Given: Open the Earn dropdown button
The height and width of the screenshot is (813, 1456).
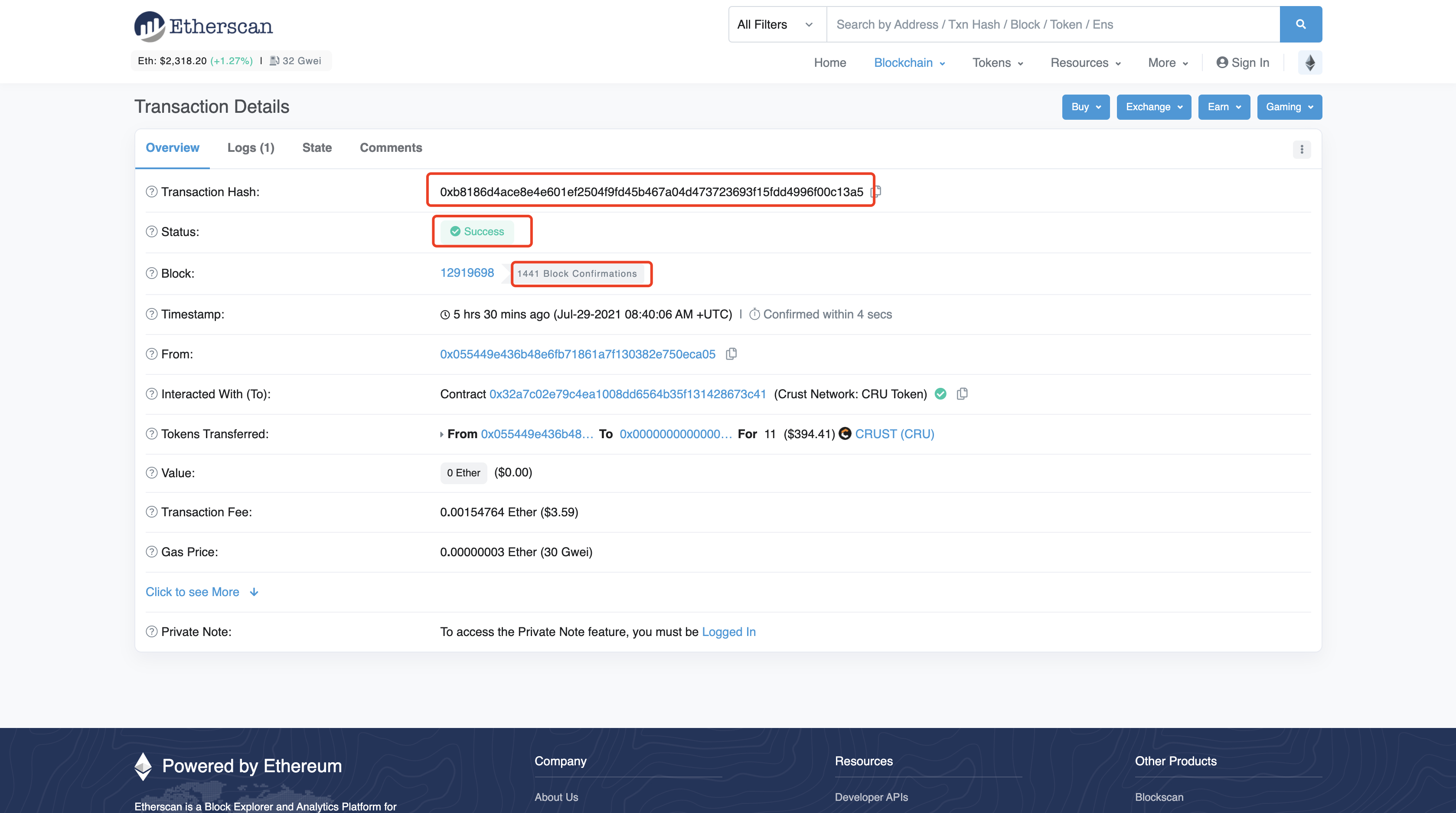Looking at the screenshot, I should point(1224,107).
